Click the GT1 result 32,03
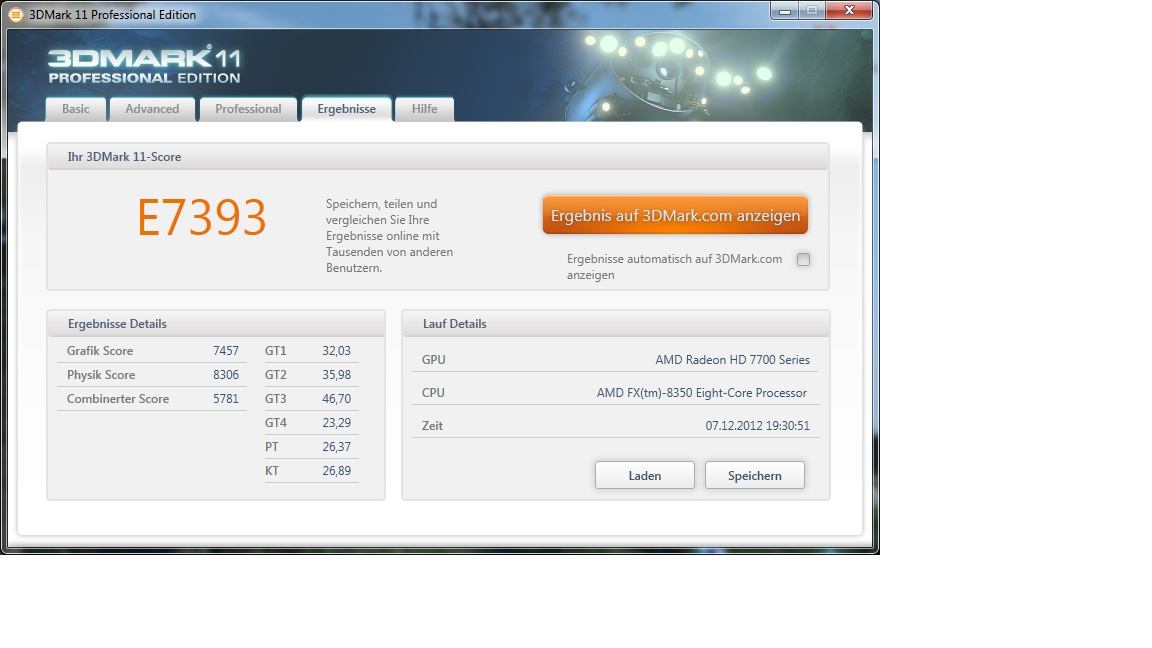 click(x=336, y=351)
